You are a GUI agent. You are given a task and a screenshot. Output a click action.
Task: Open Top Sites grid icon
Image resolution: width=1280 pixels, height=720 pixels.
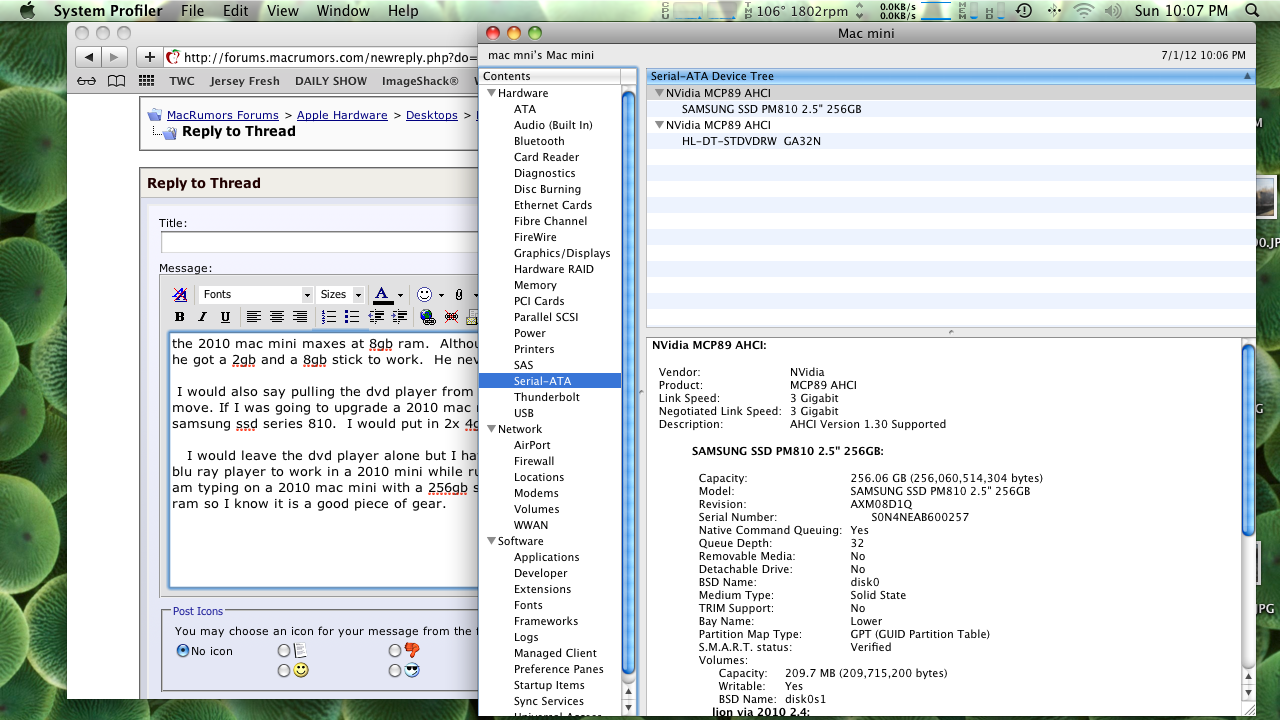[x=146, y=81]
